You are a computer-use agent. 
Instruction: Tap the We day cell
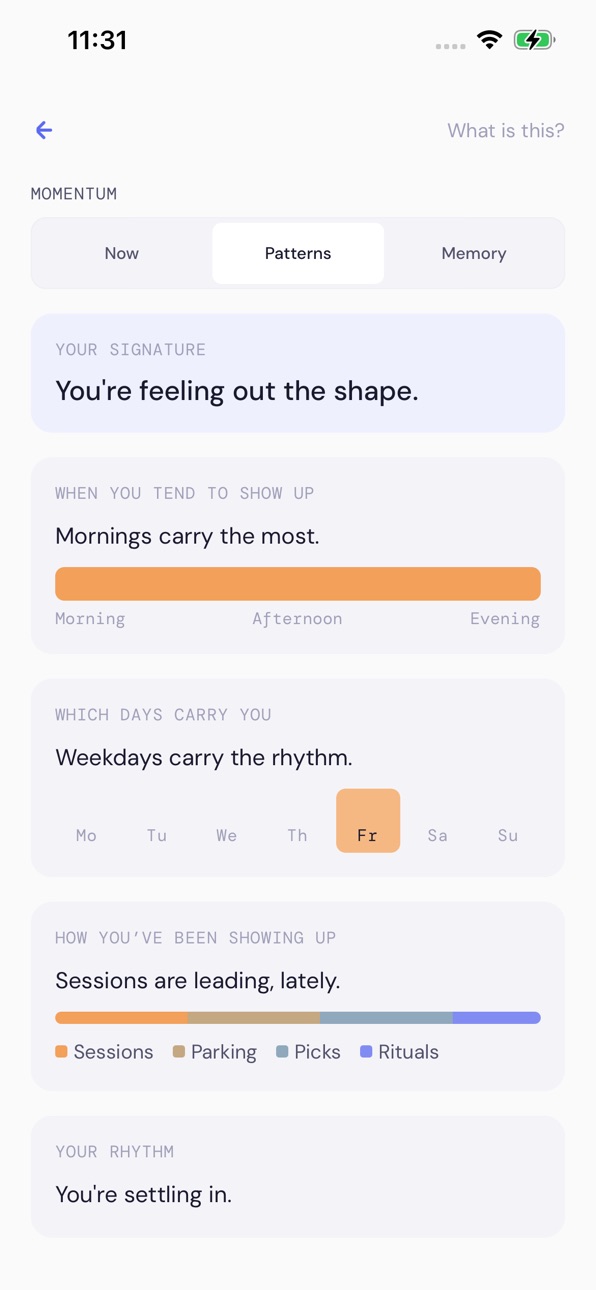coord(227,835)
